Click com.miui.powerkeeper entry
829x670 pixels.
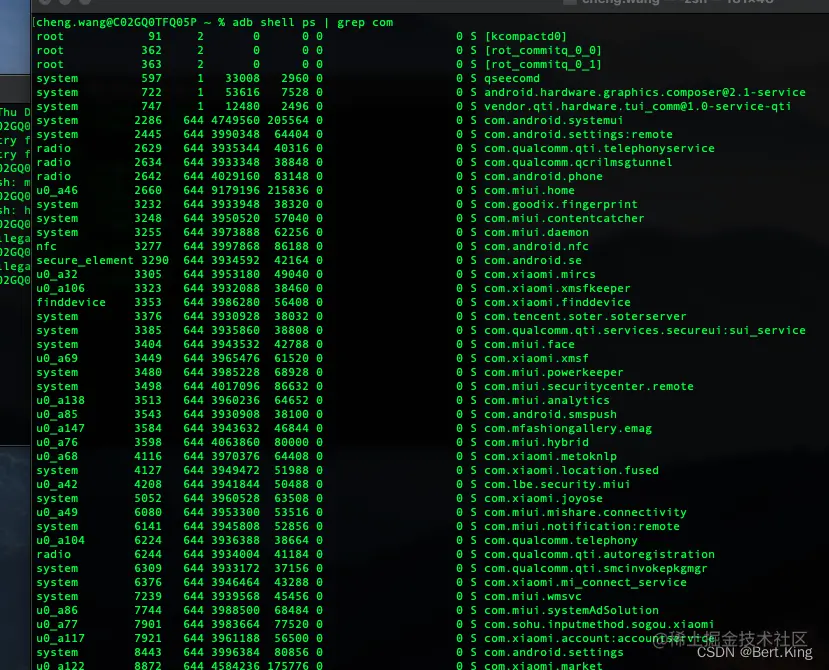tap(554, 373)
